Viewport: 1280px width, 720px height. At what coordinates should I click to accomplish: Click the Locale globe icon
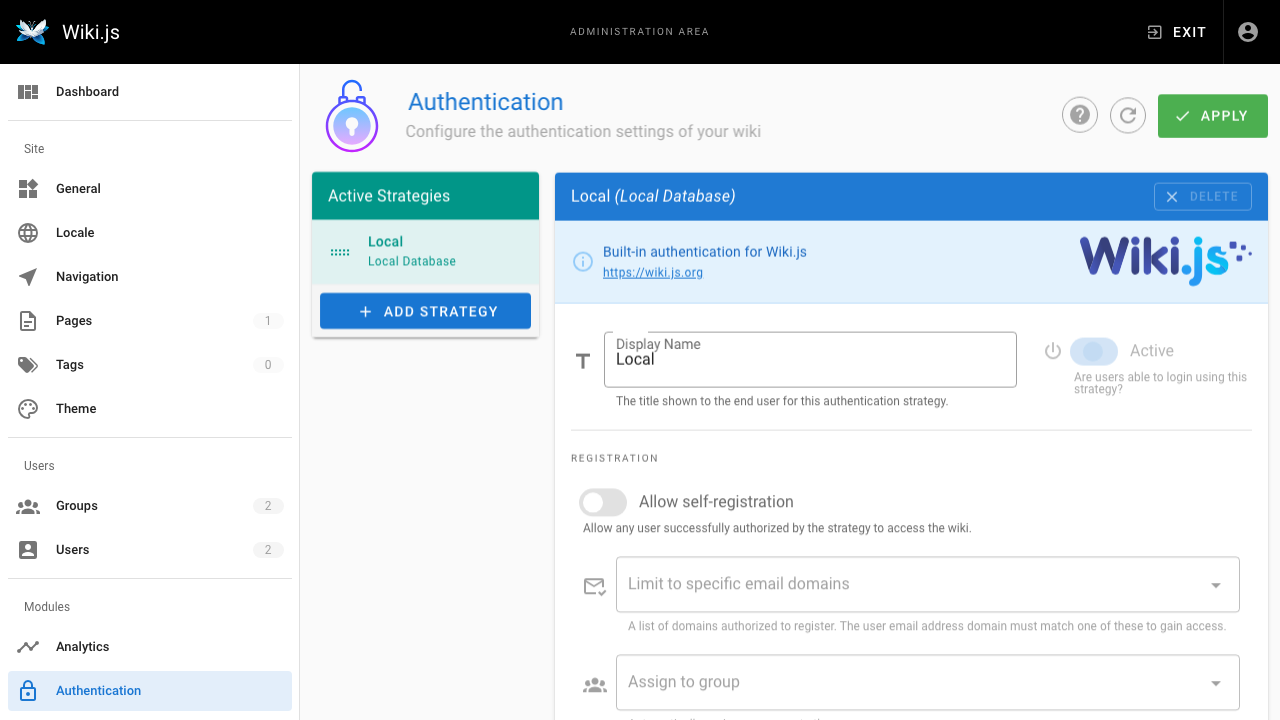[28, 233]
